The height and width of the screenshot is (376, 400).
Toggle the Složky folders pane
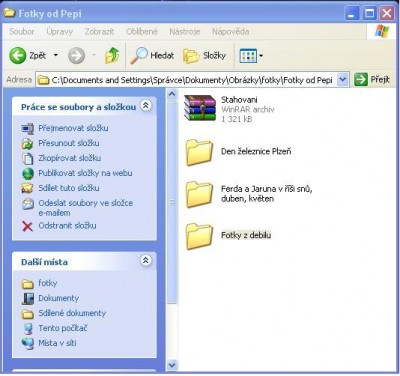[205, 56]
